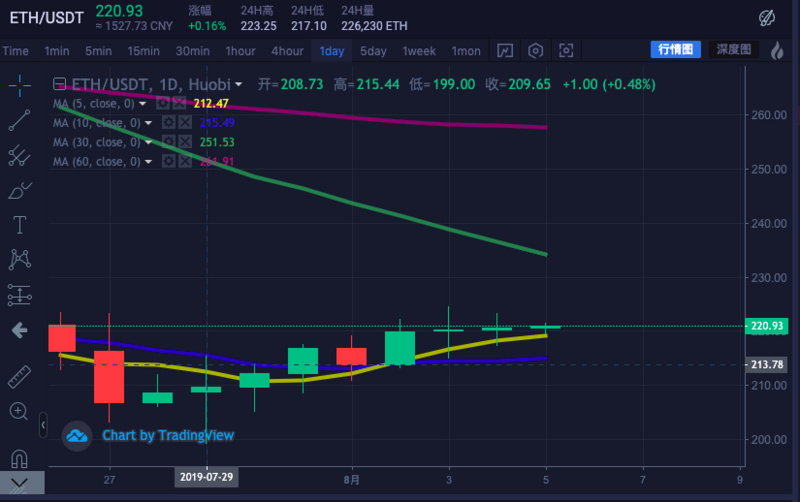The image size is (800, 502).
Task: Collapse the left drawing toolbar handle
Action: (x=43, y=425)
